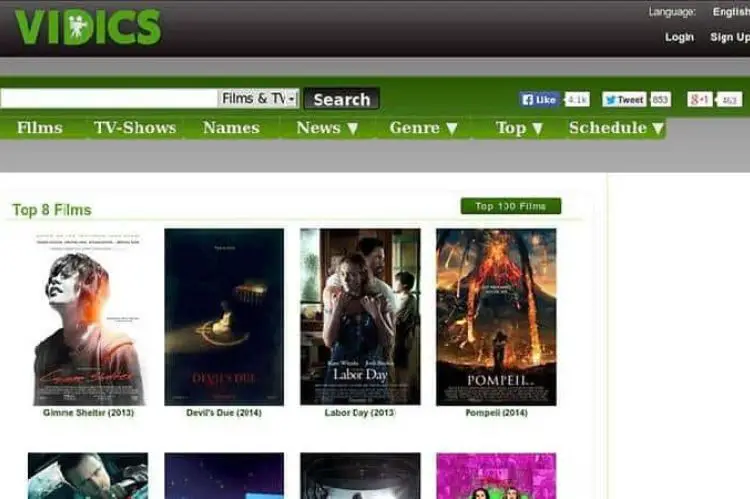
Task: Click the Labor Day (2013) title link
Action: click(360, 412)
